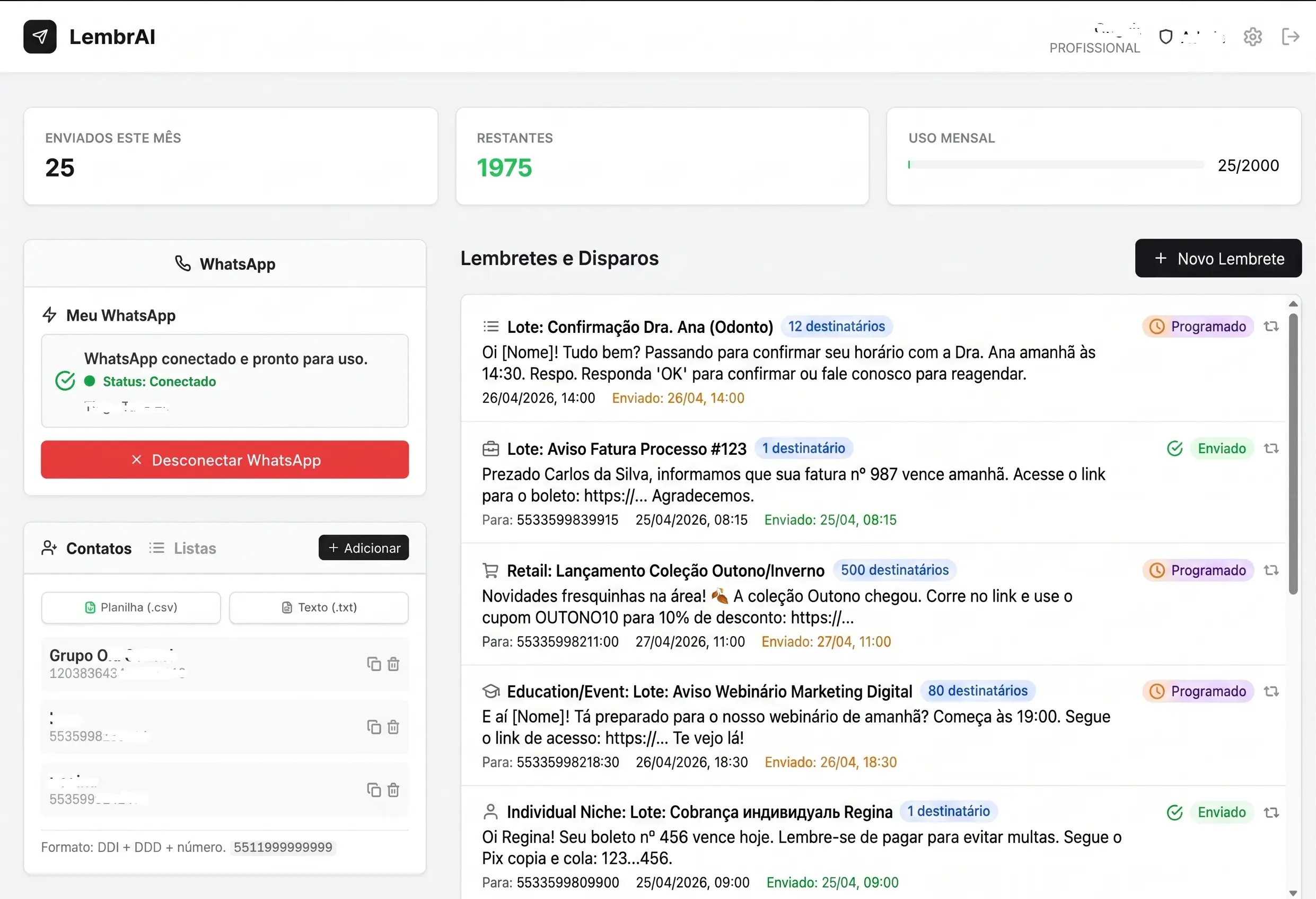The height and width of the screenshot is (899, 1316).
Task: Click the scroll up arrow of reminders list
Action: [x=1293, y=304]
